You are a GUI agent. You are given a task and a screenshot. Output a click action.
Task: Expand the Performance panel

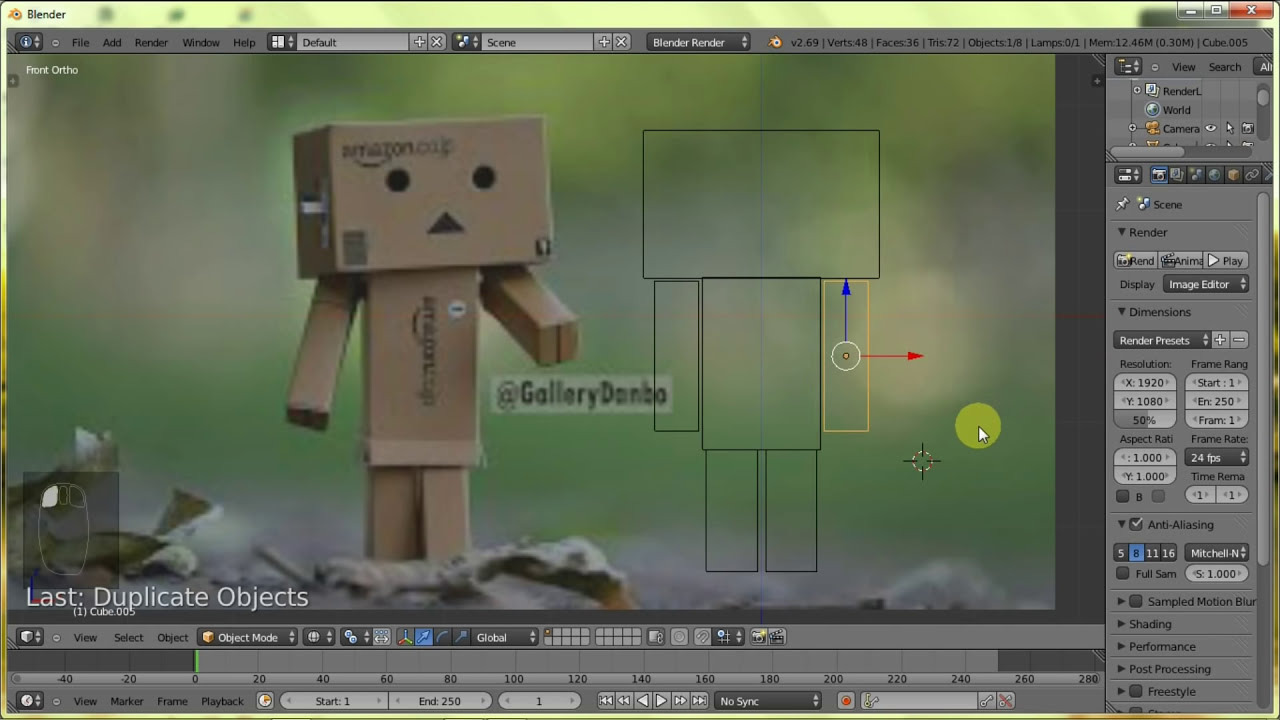click(1162, 647)
